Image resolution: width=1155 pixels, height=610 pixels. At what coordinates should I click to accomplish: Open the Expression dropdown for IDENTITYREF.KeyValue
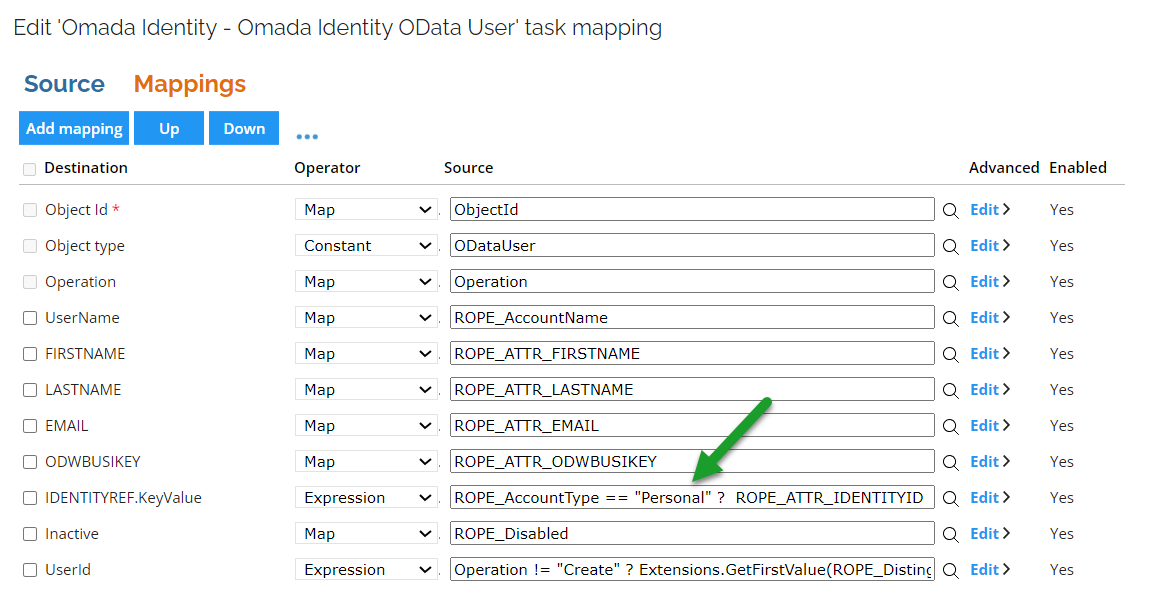pyautogui.click(x=366, y=497)
